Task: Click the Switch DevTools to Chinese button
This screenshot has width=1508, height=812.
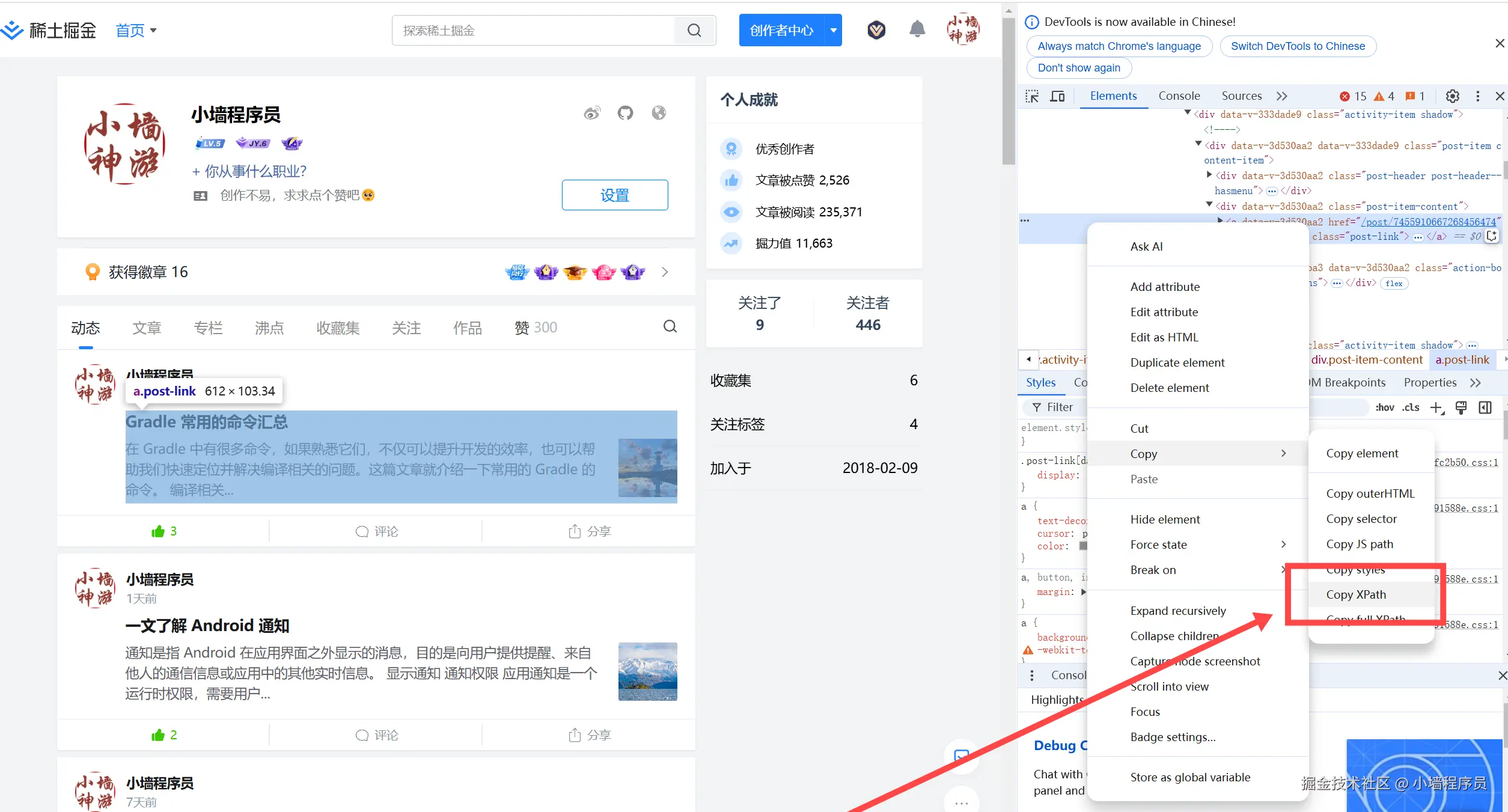Action: click(x=1297, y=46)
